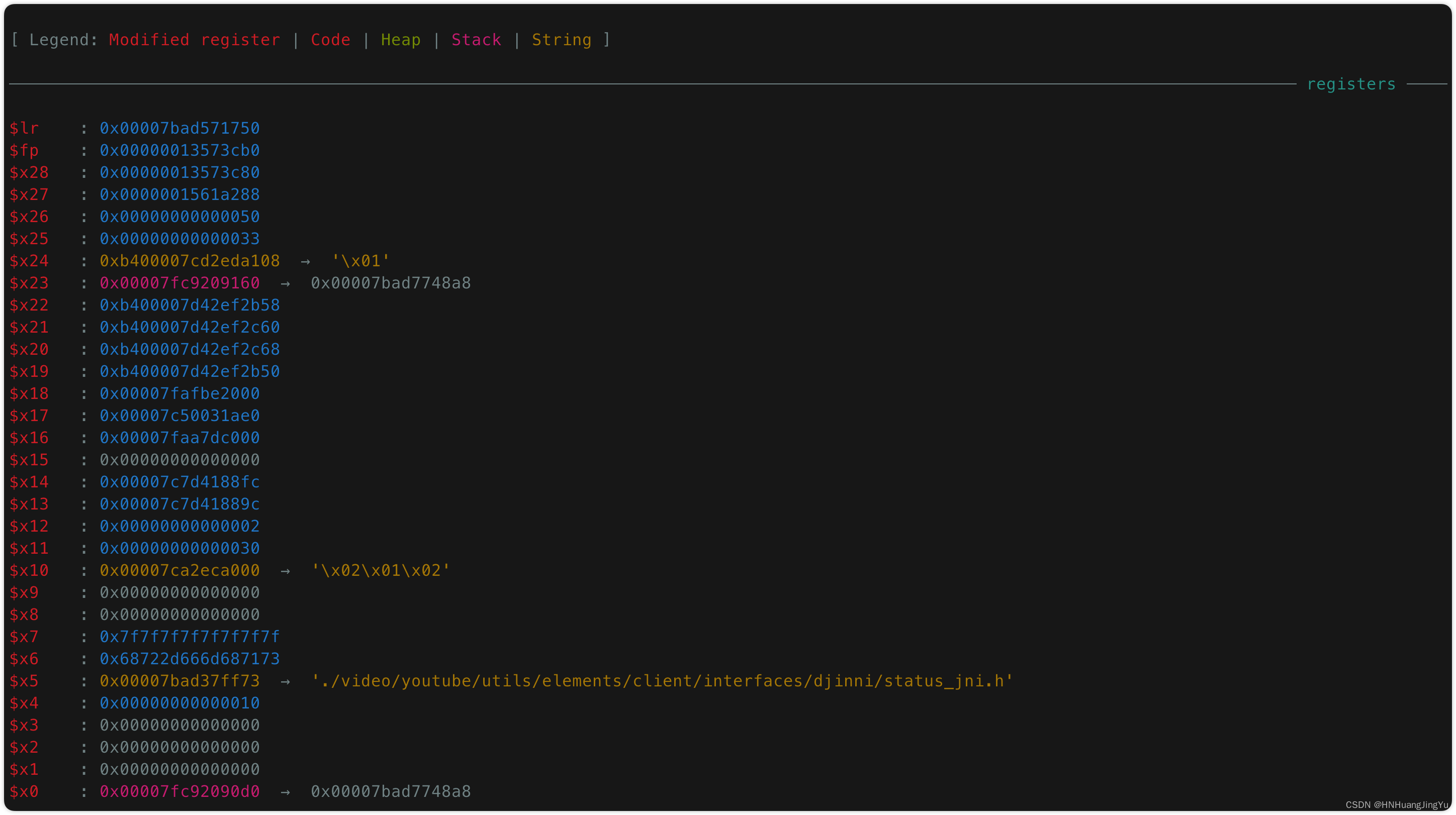The image size is (1456, 815).
Task: Click the $x7 value 0x7f7f7f7f7f7f7f7f
Action: pyautogui.click(x=190, y=637)
